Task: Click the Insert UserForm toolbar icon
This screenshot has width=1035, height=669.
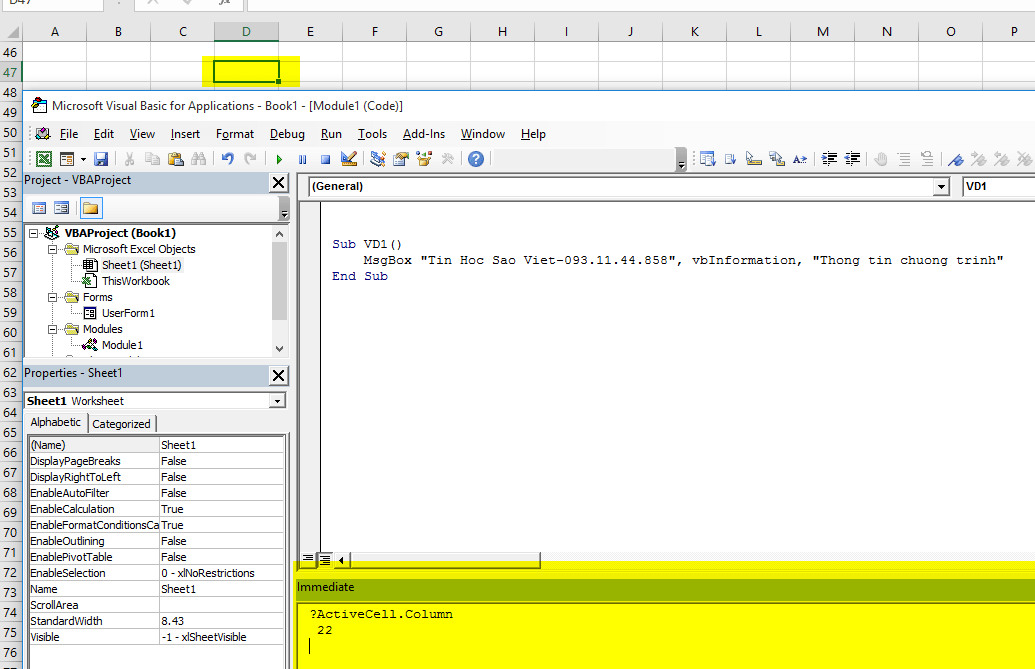Action: [67, 159]
